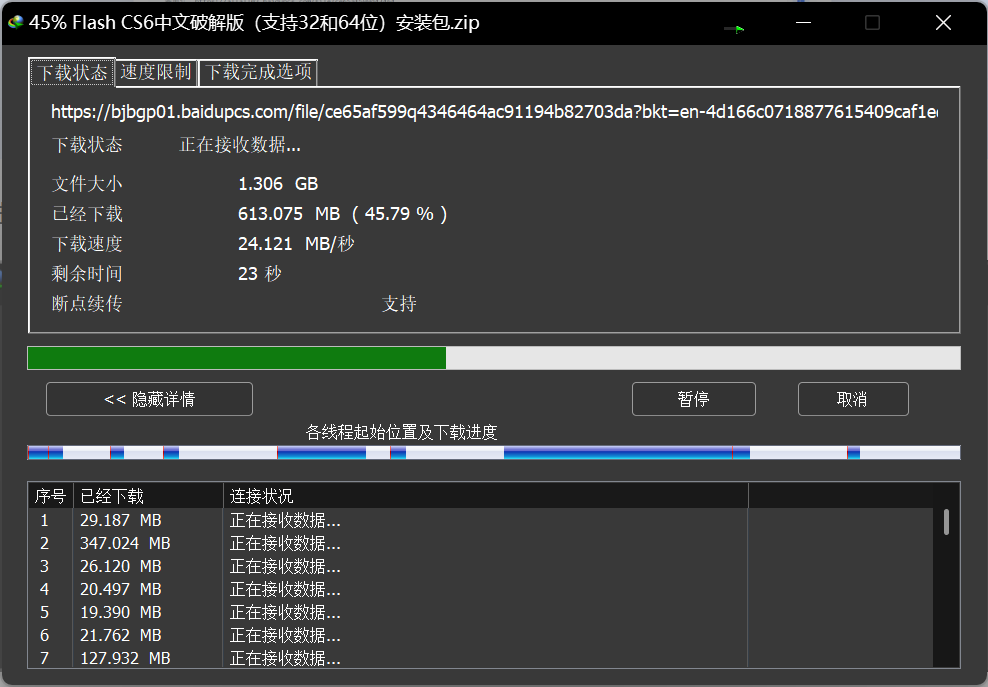Click the << 隐藏详情 button
The image size is (988, 687).
(149, 399)
